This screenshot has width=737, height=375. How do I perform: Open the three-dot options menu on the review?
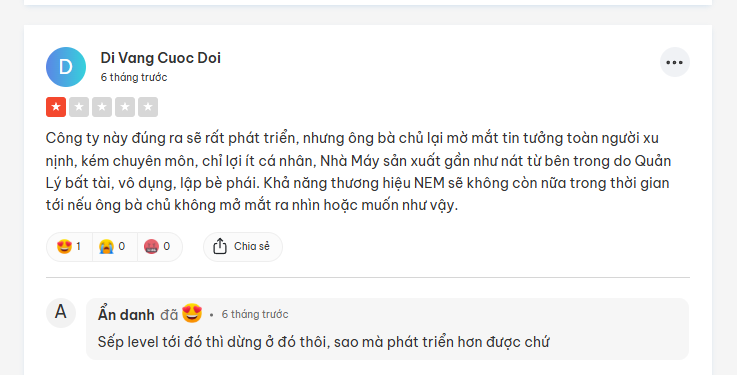674,62
